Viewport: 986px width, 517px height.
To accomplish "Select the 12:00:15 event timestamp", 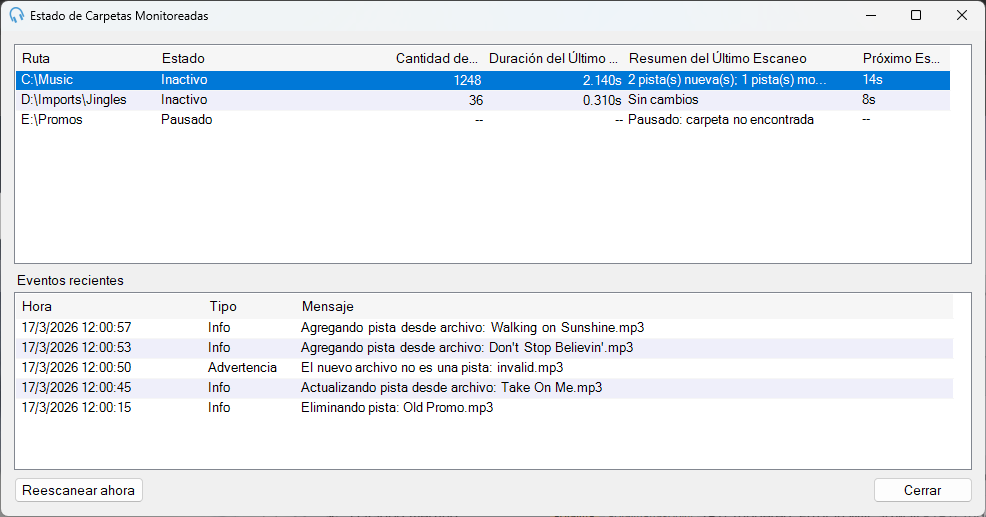I will click(77, 408).
